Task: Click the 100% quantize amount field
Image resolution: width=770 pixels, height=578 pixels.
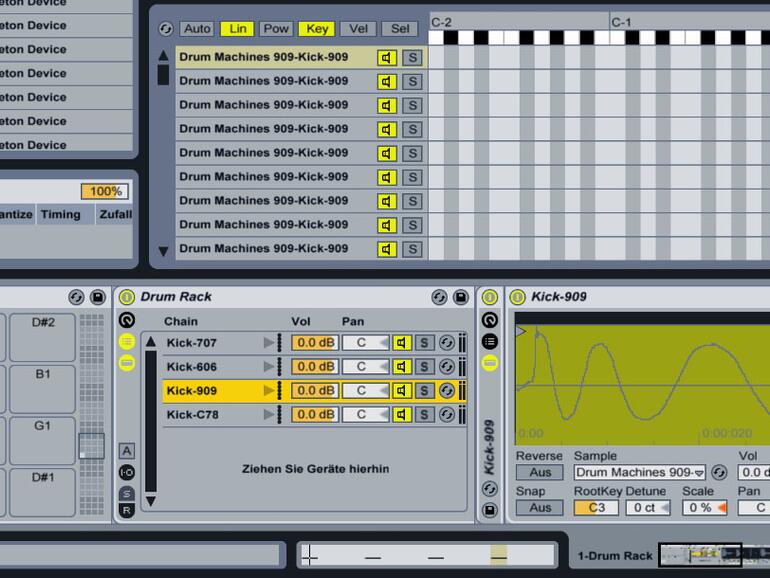Action: [x=105, y=191]
